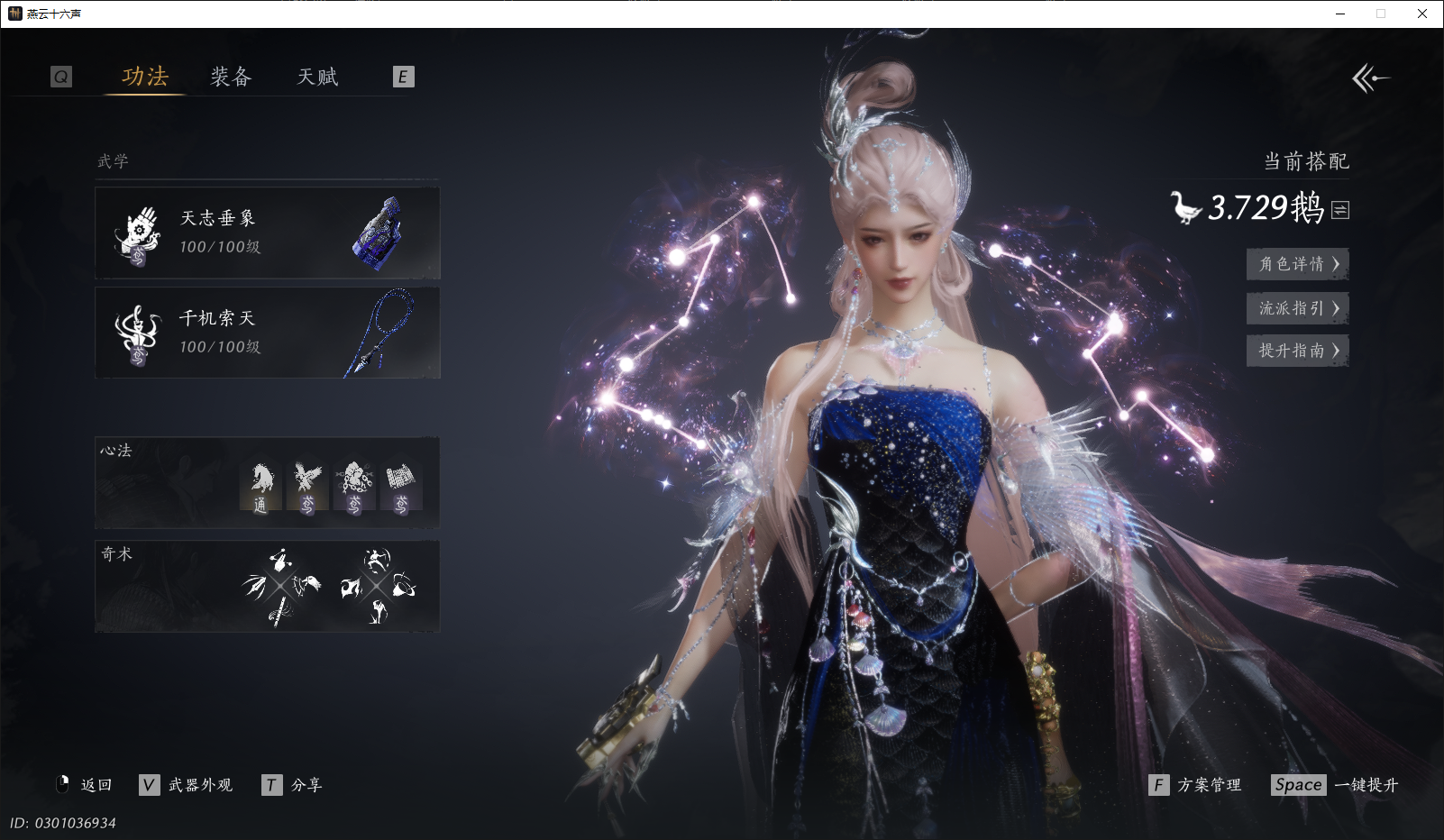The image size is (1444, 840).
Task: Select the pointing hand 奇术 icon
Action: pos(280,560)
